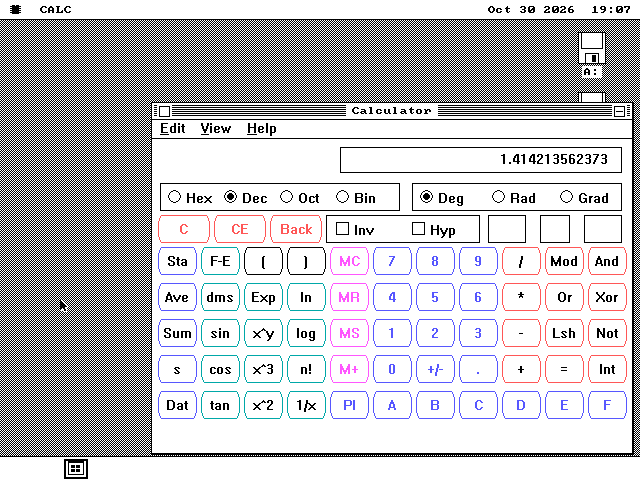
Task: Open the desktop menu icon beside CALC
Action: pos(16,9)
